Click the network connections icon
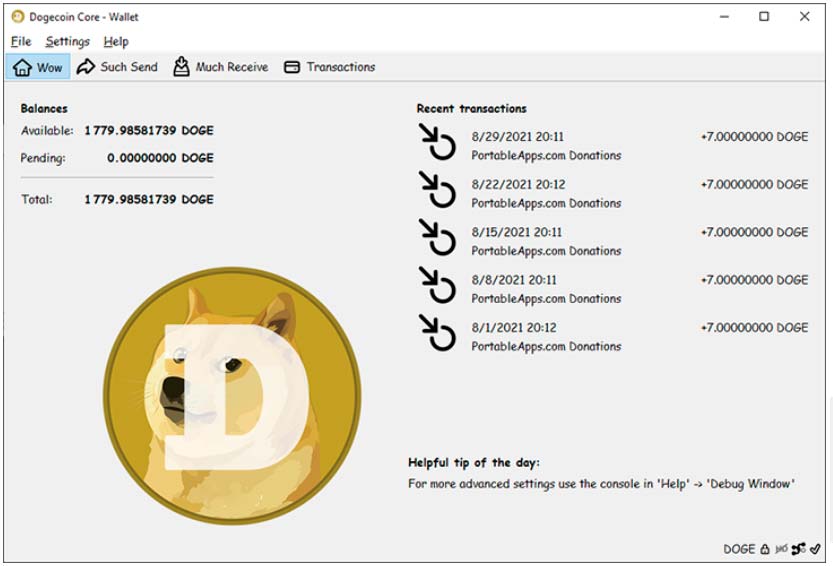 tap(798, 549)
